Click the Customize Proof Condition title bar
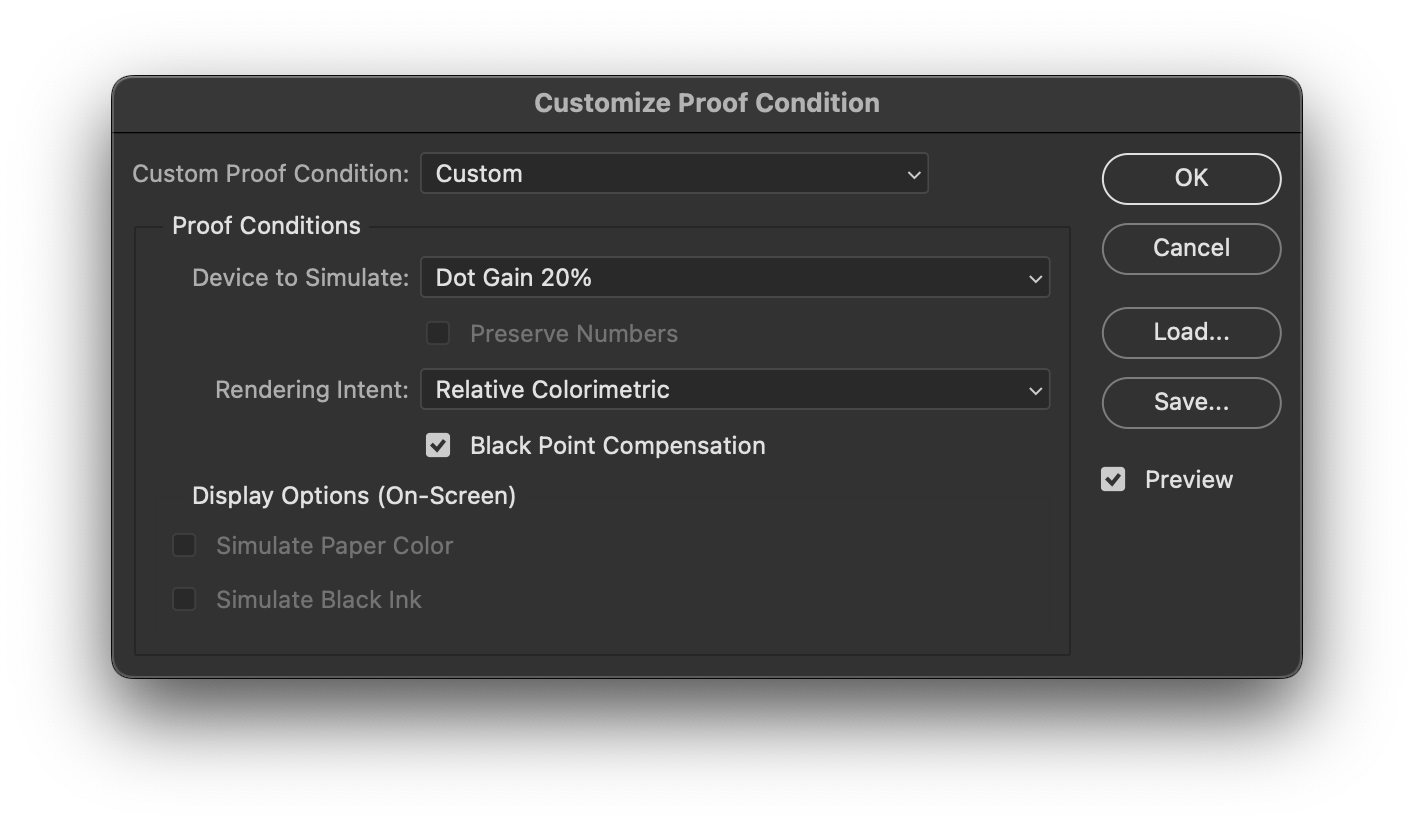 [x=706, y=103]
